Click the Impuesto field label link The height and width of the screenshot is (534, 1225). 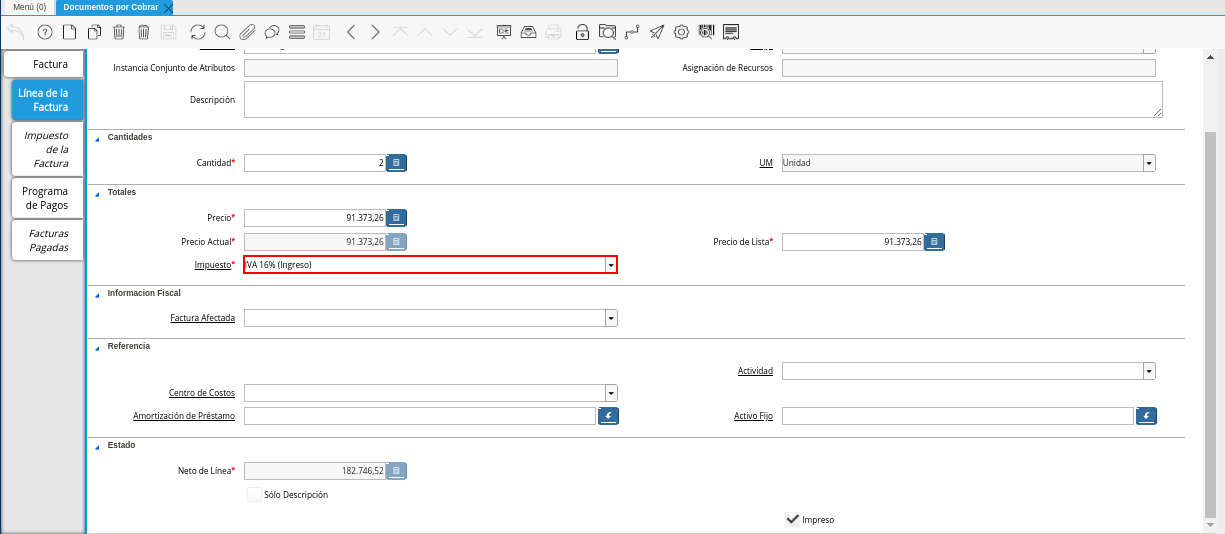coord(212,265)
